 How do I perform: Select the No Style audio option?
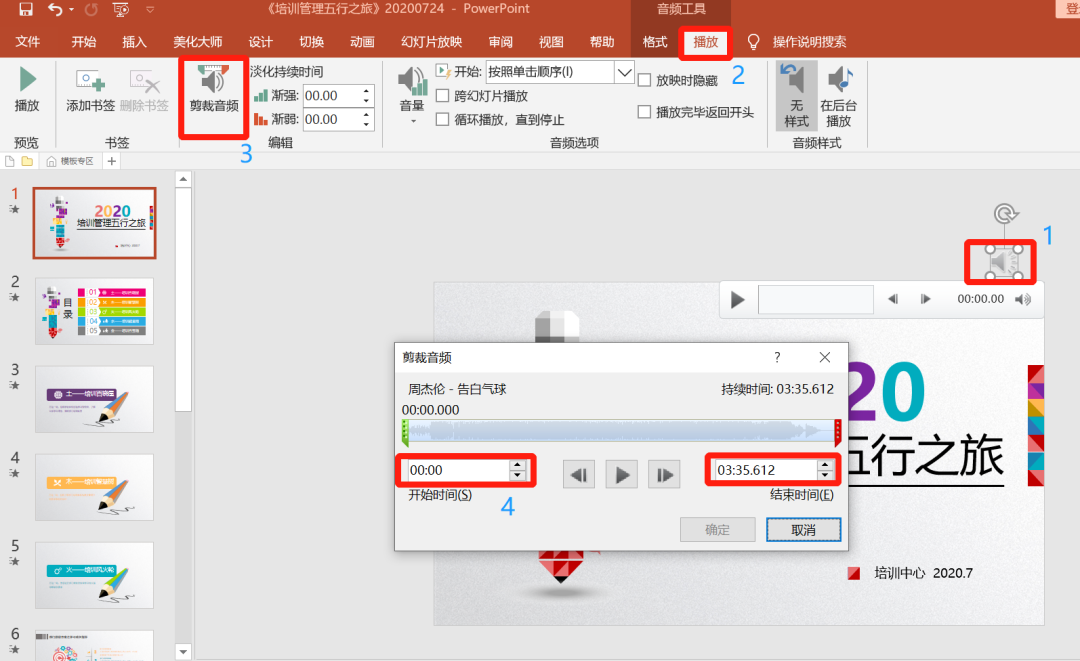point(796,96)
